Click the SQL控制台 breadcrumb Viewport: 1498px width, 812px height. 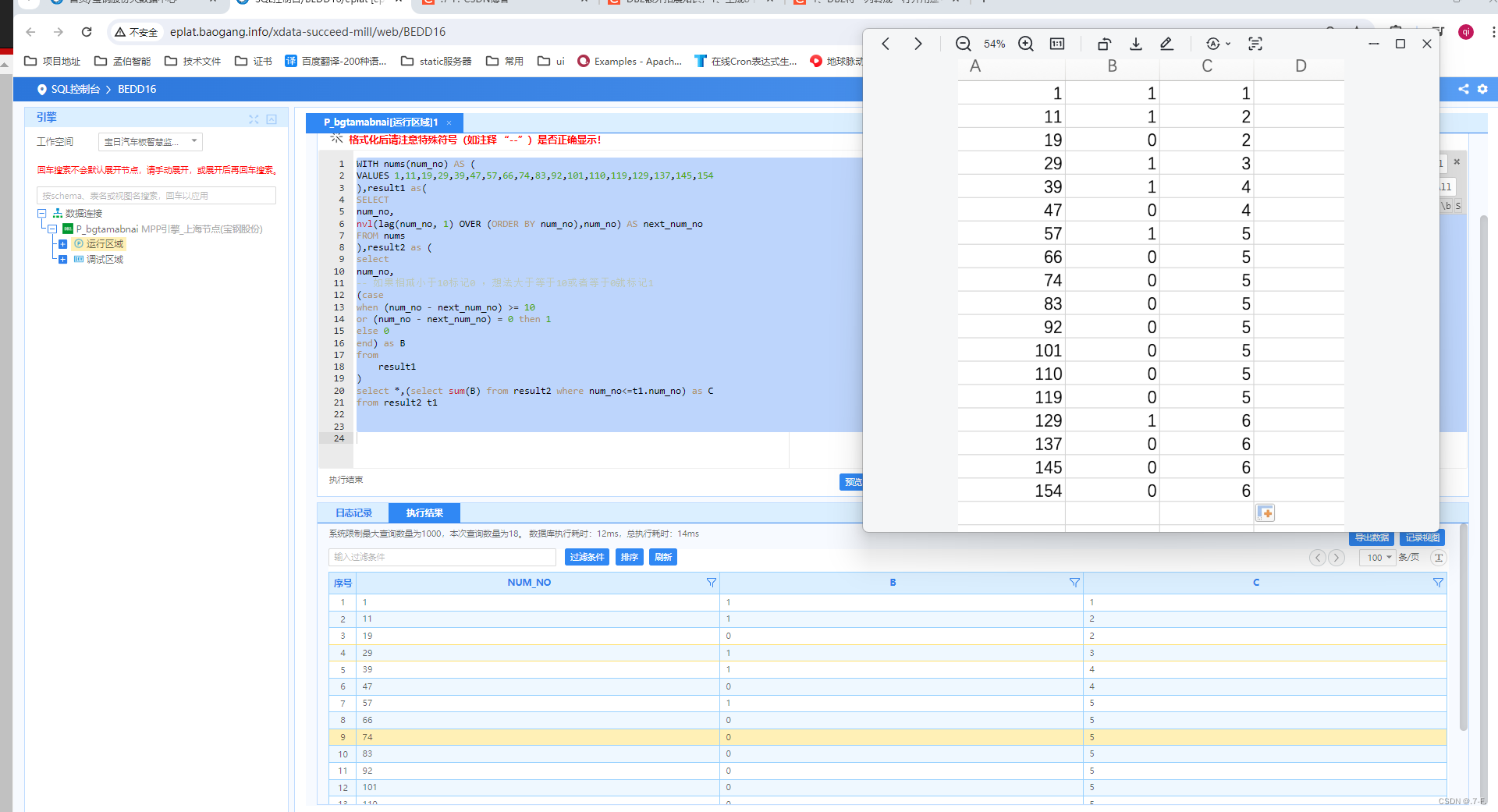[x=76, y=89]
